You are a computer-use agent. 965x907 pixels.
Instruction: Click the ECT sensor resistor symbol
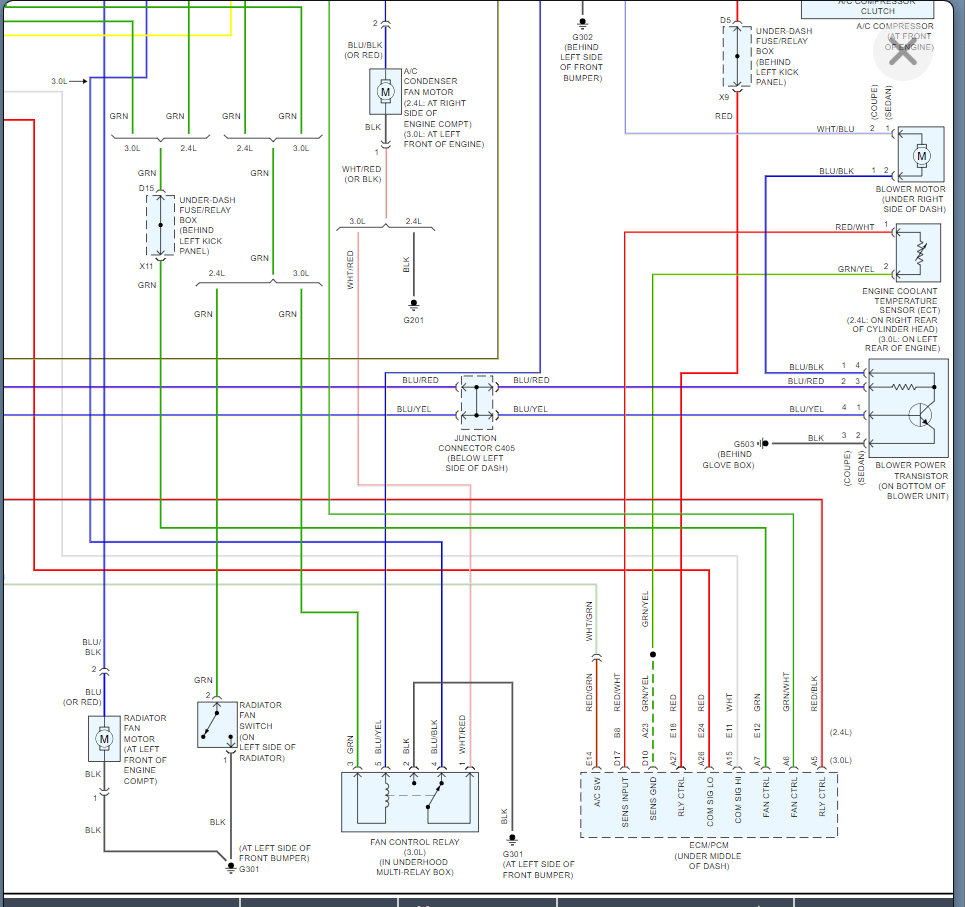click(x=920, y=252)
